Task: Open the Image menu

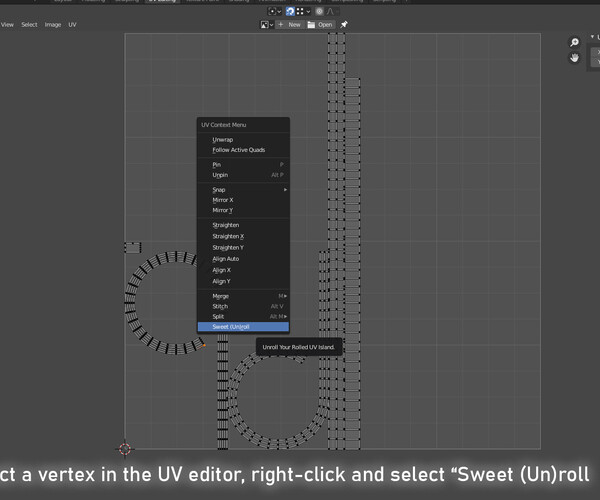Action: (x=53, y=25)
